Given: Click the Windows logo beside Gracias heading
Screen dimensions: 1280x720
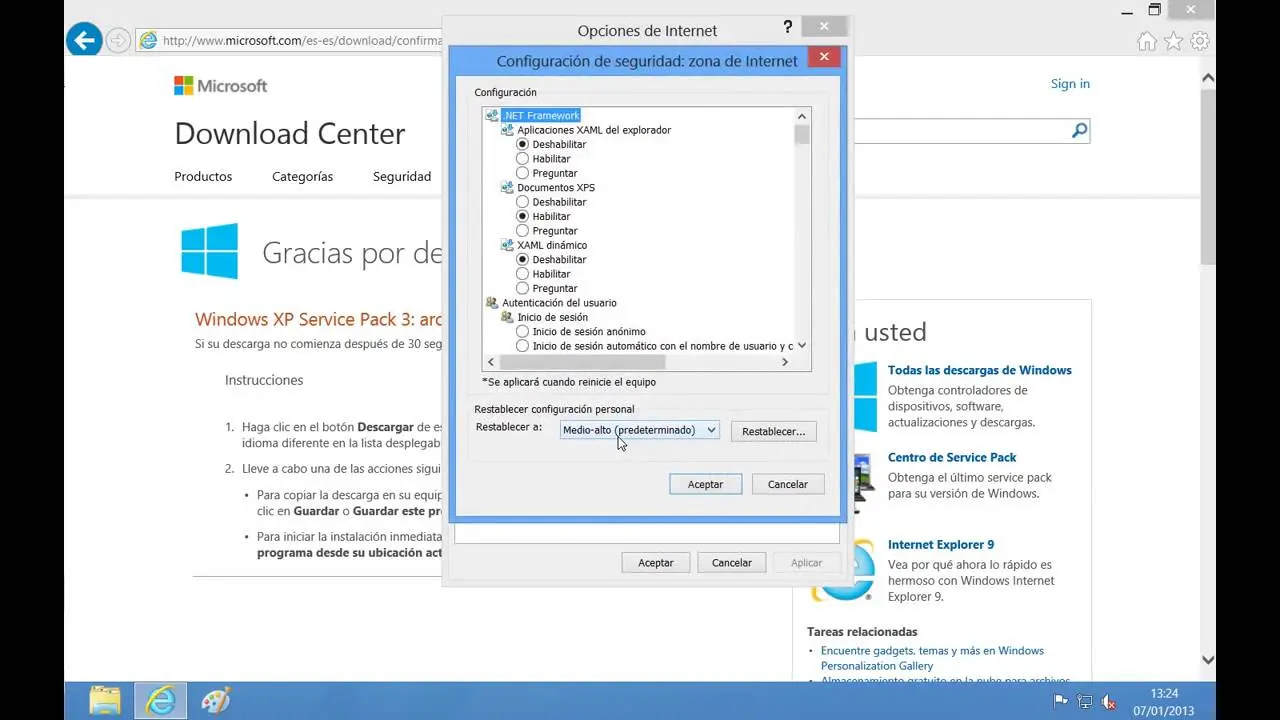Looking at the screenshot, I should (210, 251).
